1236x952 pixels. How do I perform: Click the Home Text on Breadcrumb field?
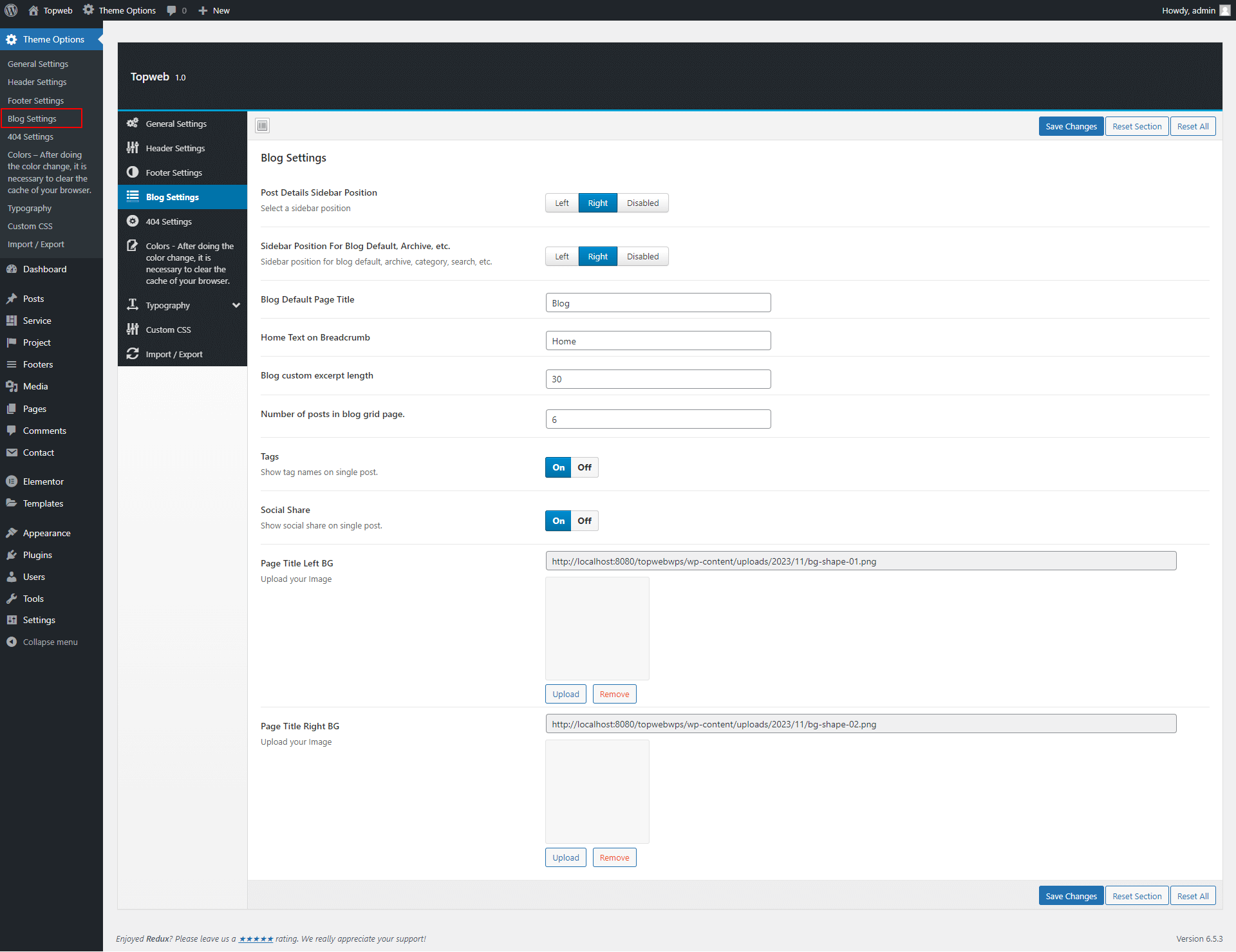pos(658,341)
